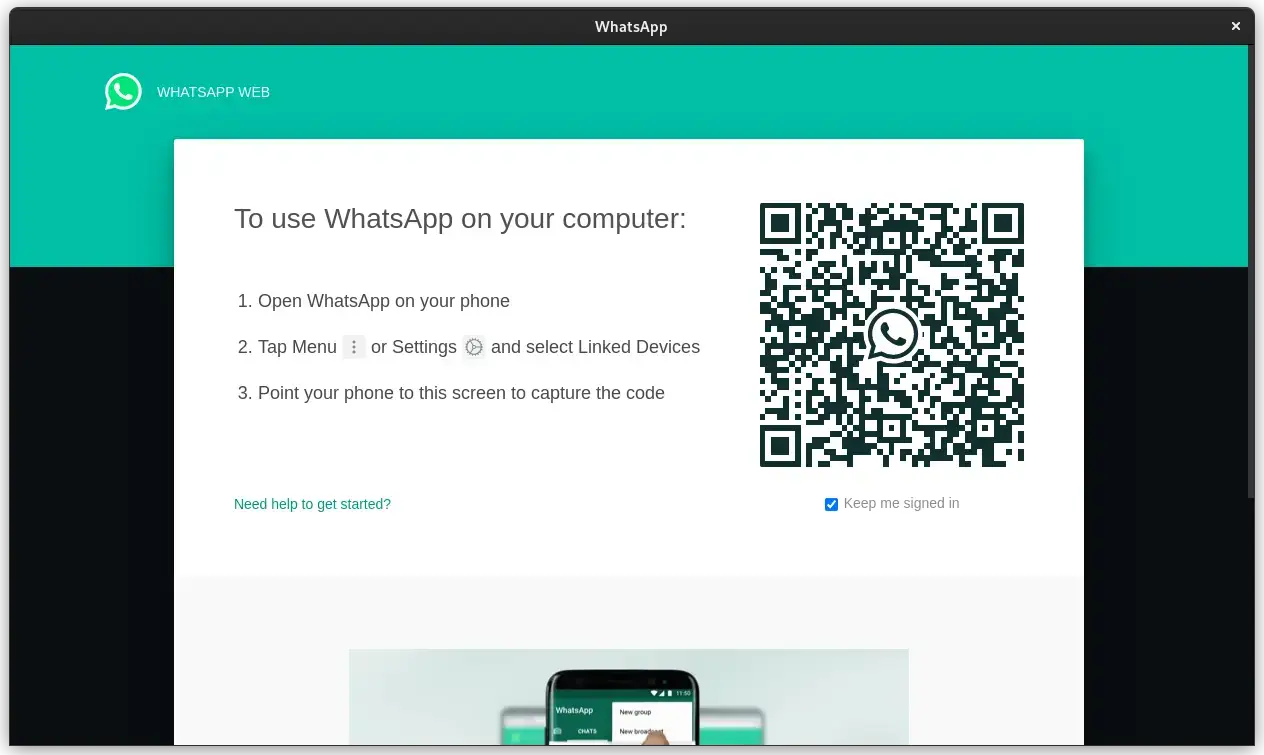Click the WhatsApp logo inside the QR code
The image size is (1264, 755).
click(892, 334)
